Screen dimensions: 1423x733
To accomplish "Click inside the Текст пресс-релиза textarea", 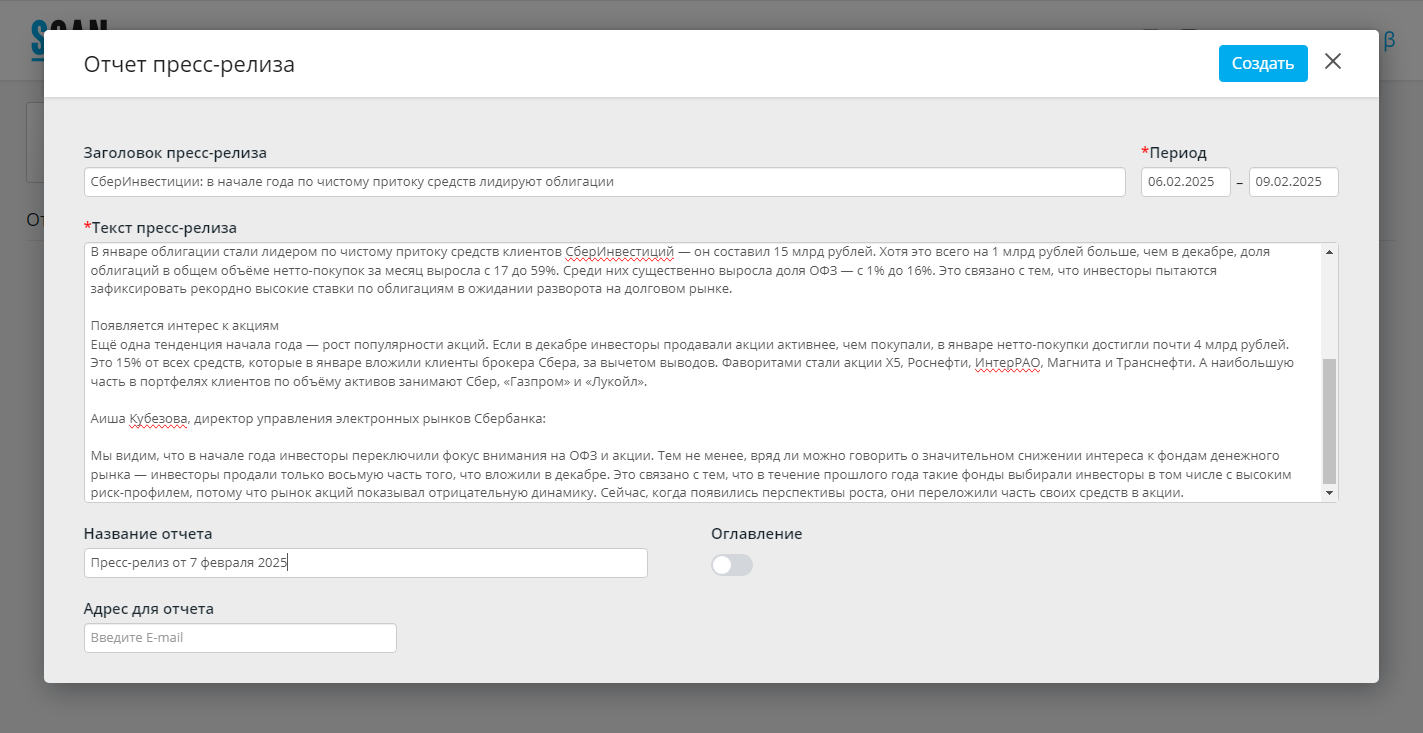I will pyautogui.click(x=703, y=372).
